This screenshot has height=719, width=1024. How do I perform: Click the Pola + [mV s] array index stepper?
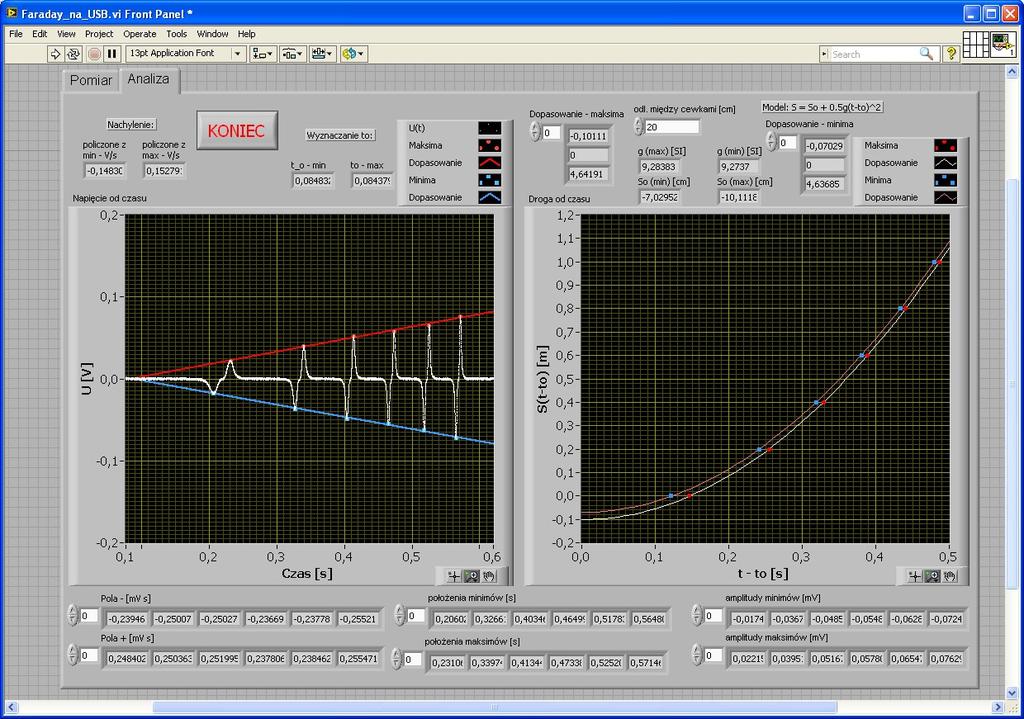(x=72, y=655)
